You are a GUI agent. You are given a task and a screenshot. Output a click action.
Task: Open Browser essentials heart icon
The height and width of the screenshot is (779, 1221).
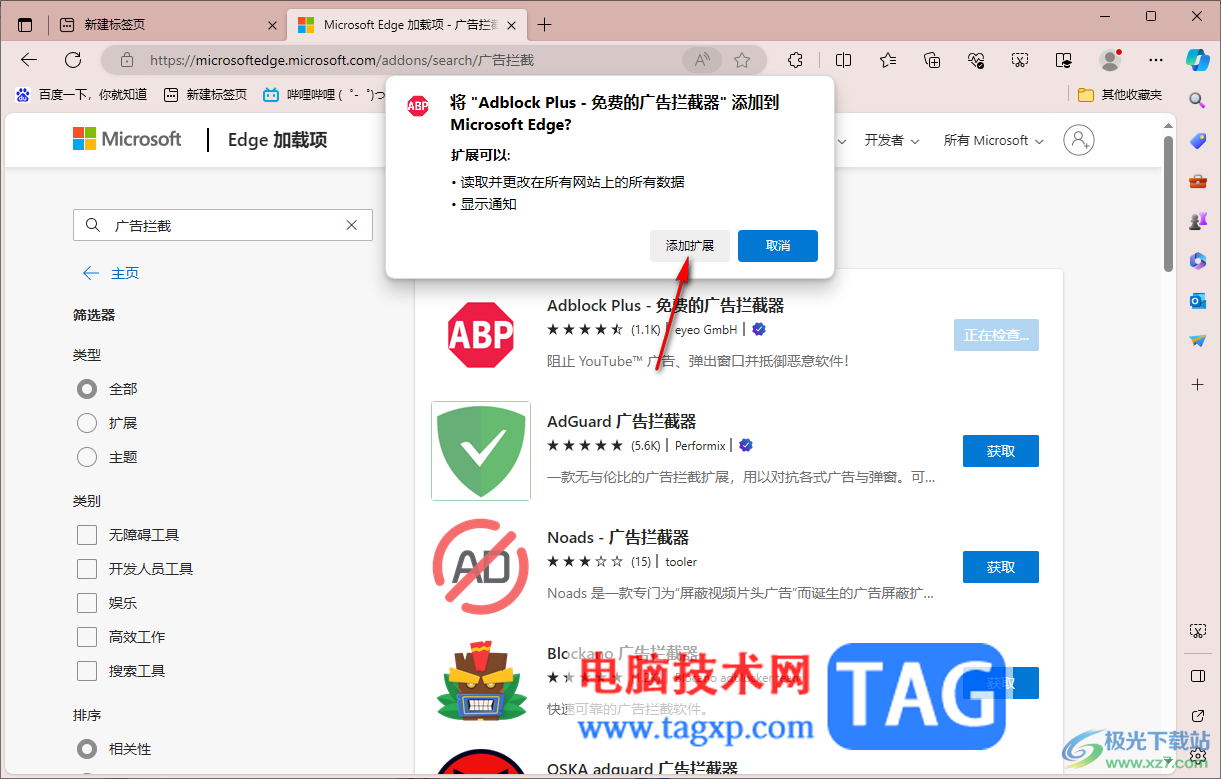click(x=976, y=60)
